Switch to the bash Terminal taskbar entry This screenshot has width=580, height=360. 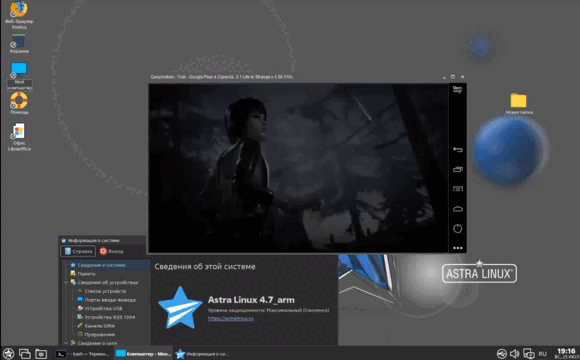pyautogui.click(x=82, y=354)
